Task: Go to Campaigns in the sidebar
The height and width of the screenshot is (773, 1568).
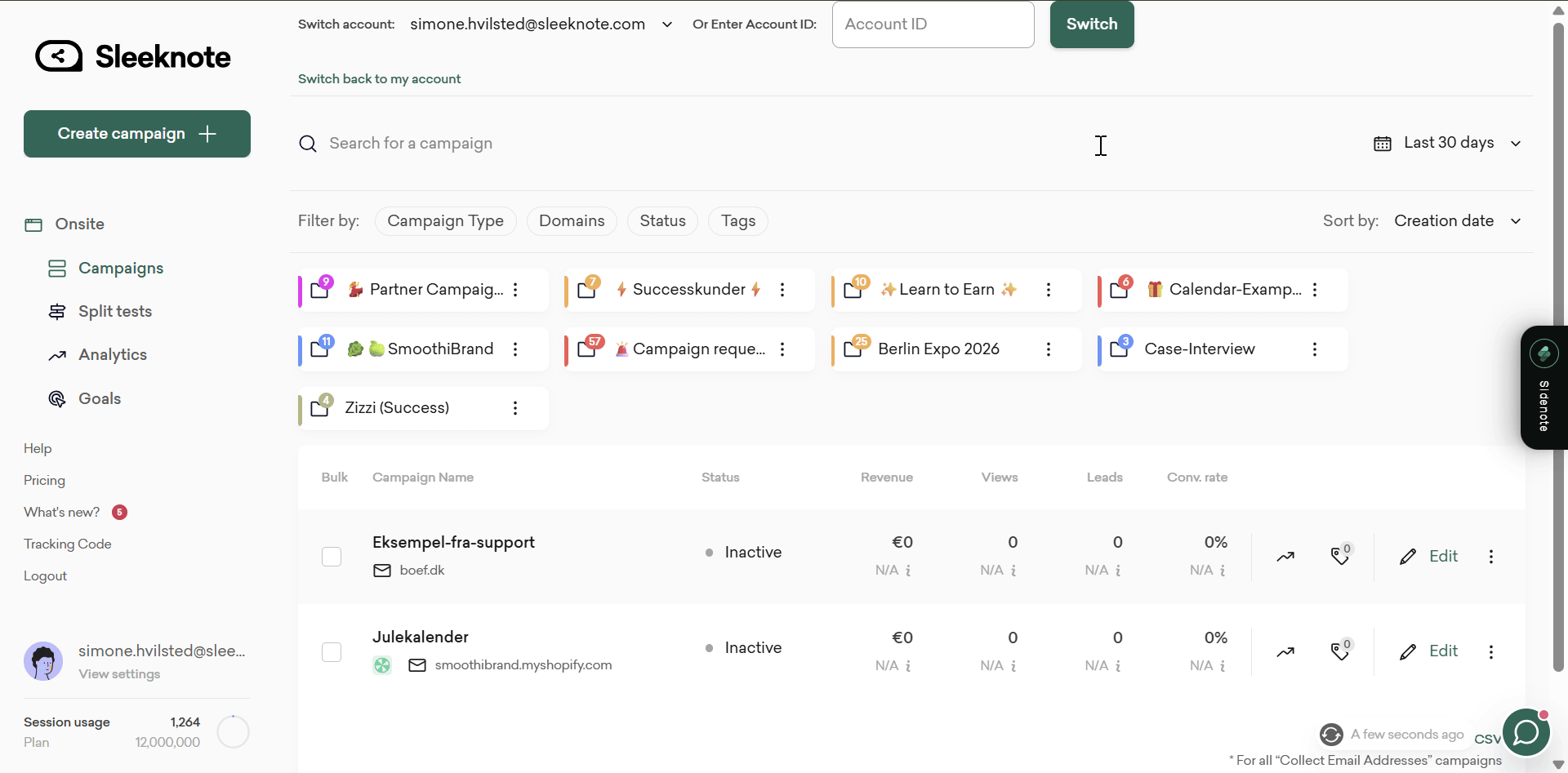Action: 121,269
